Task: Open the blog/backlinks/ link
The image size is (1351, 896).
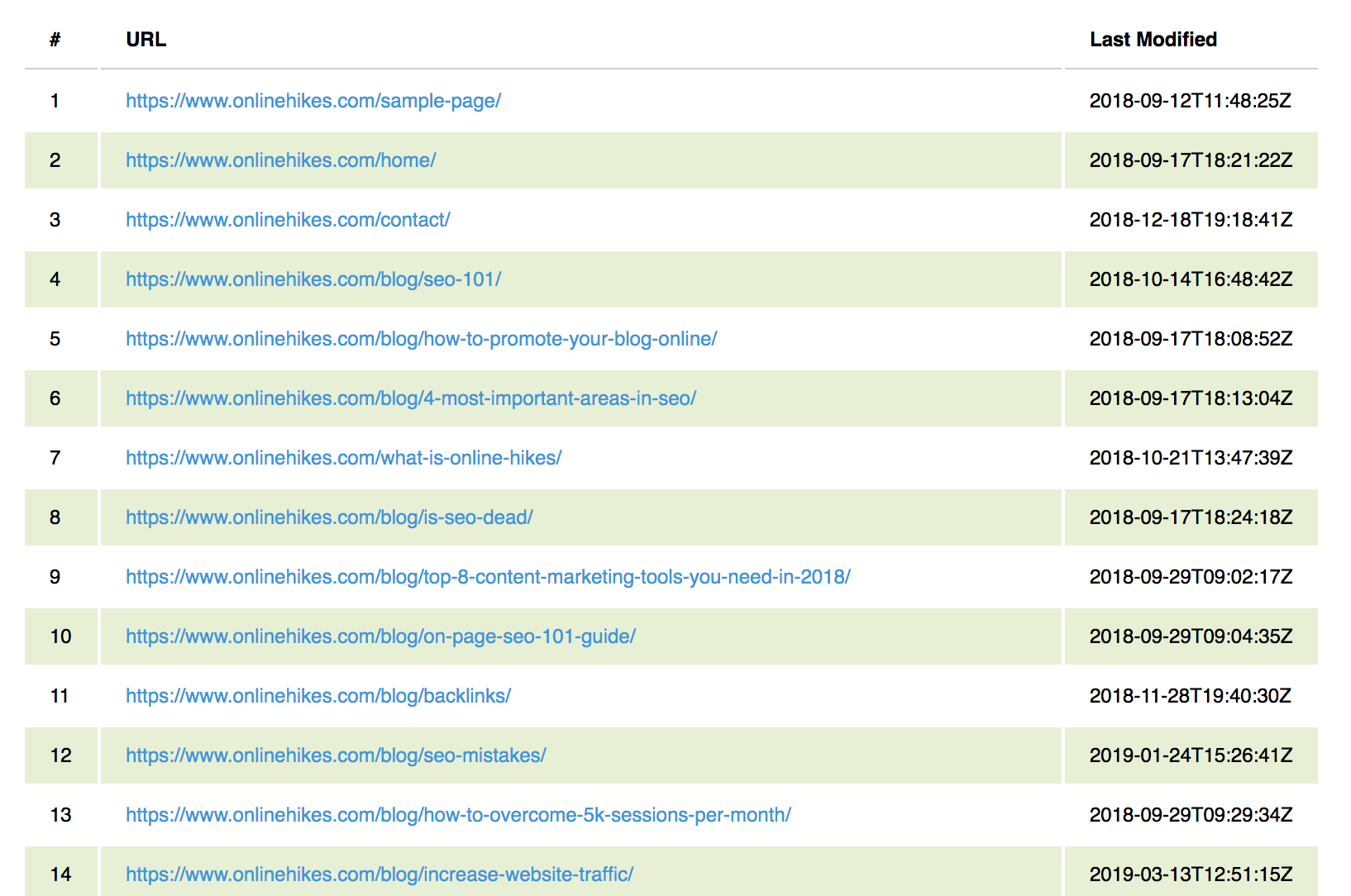Action: 318,696
